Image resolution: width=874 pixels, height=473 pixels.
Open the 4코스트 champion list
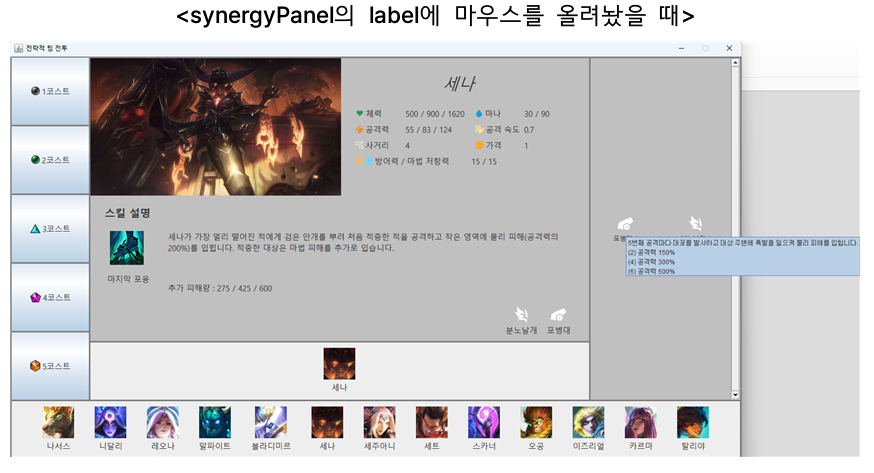click(x=50, y=298)
